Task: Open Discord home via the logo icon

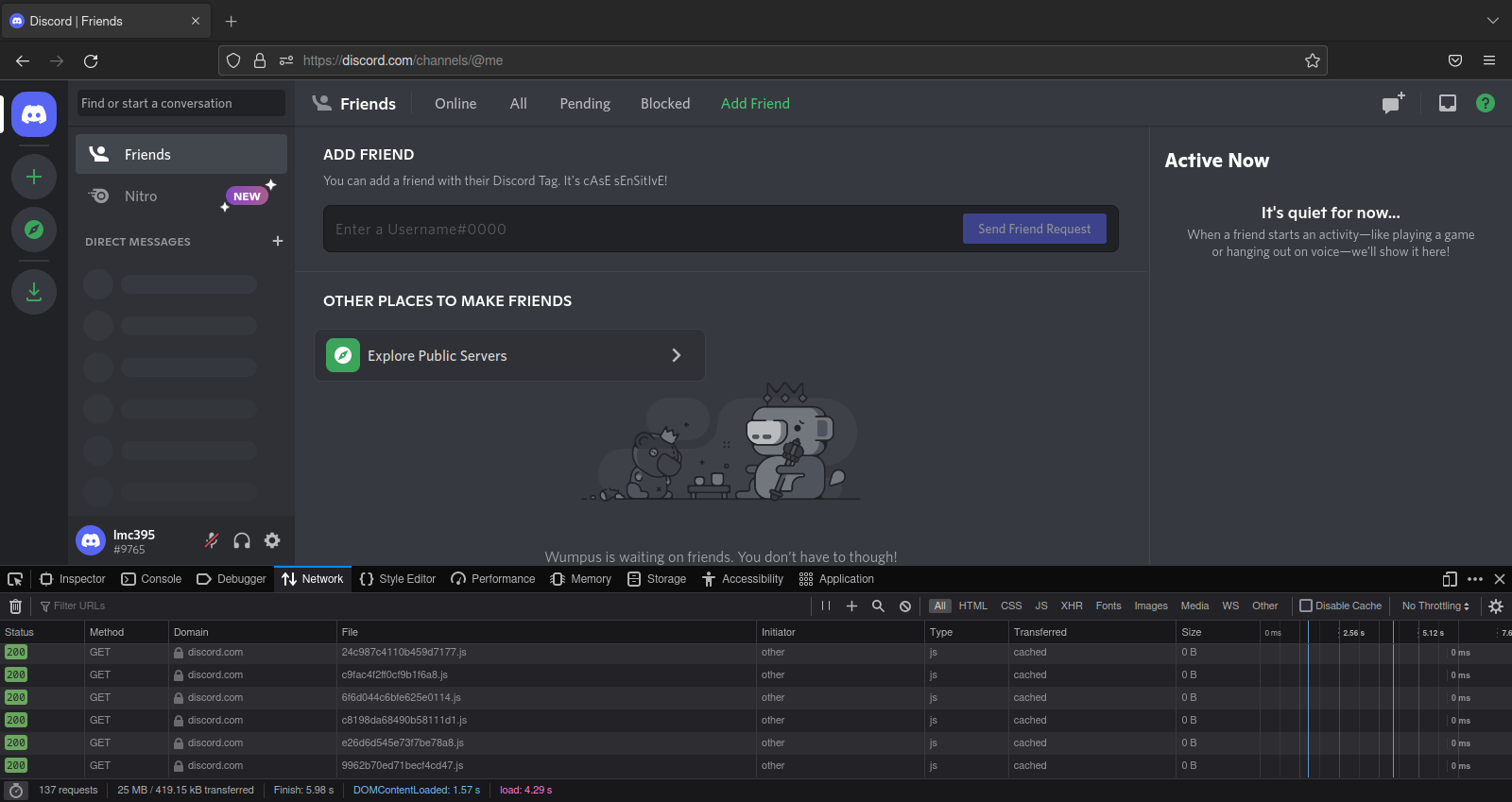Action: [x=34, y=114]
